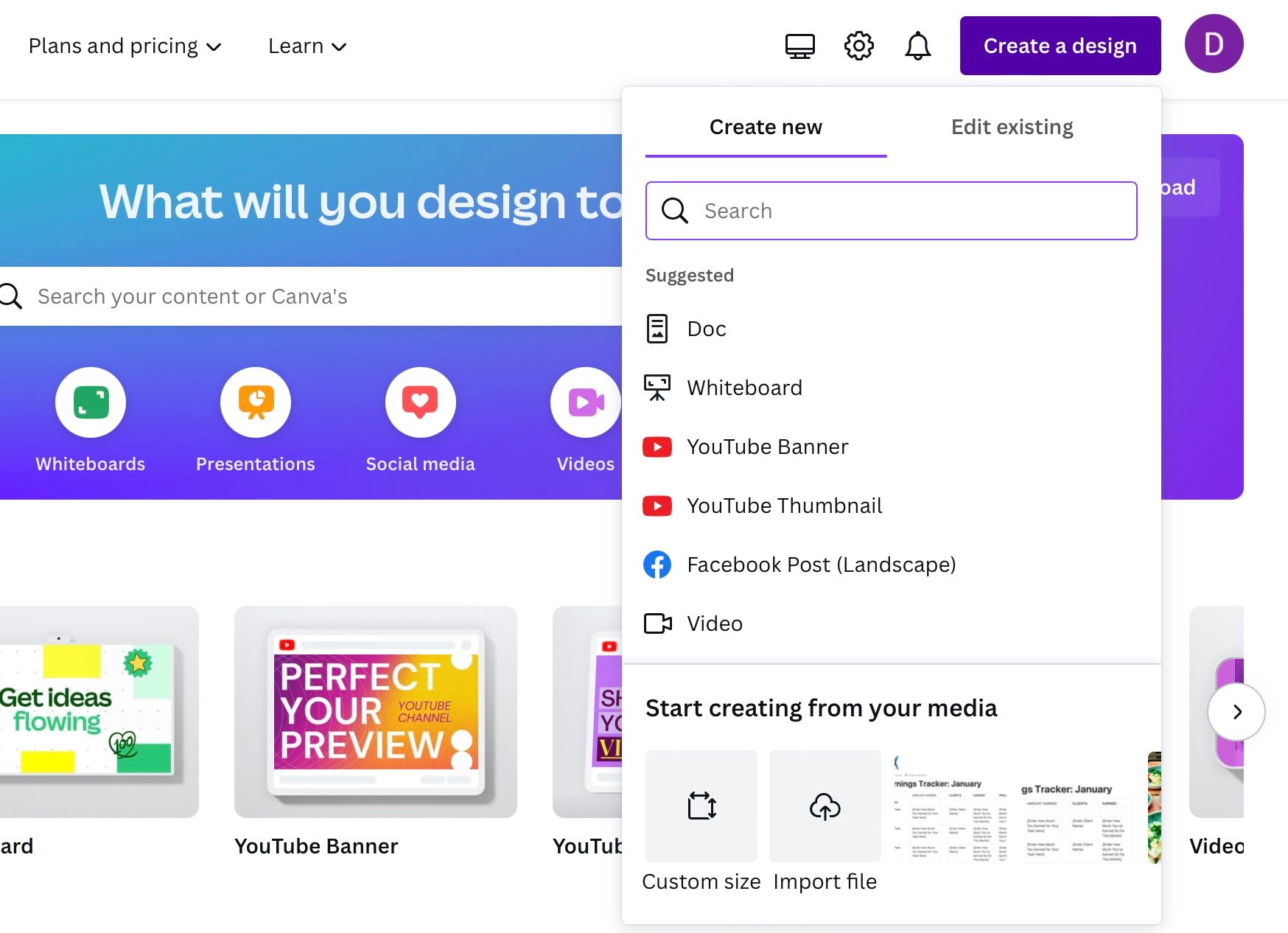Open the Custom size creator

700,806
